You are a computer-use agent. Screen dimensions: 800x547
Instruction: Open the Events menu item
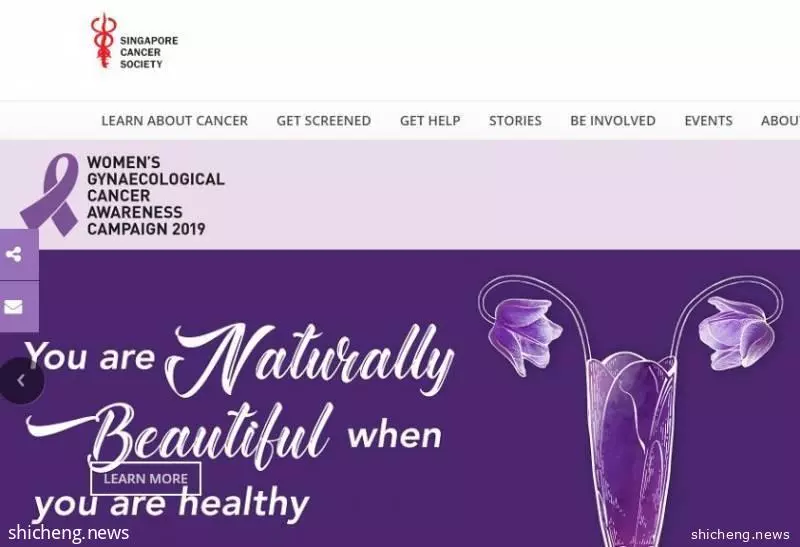coord(708,121)
